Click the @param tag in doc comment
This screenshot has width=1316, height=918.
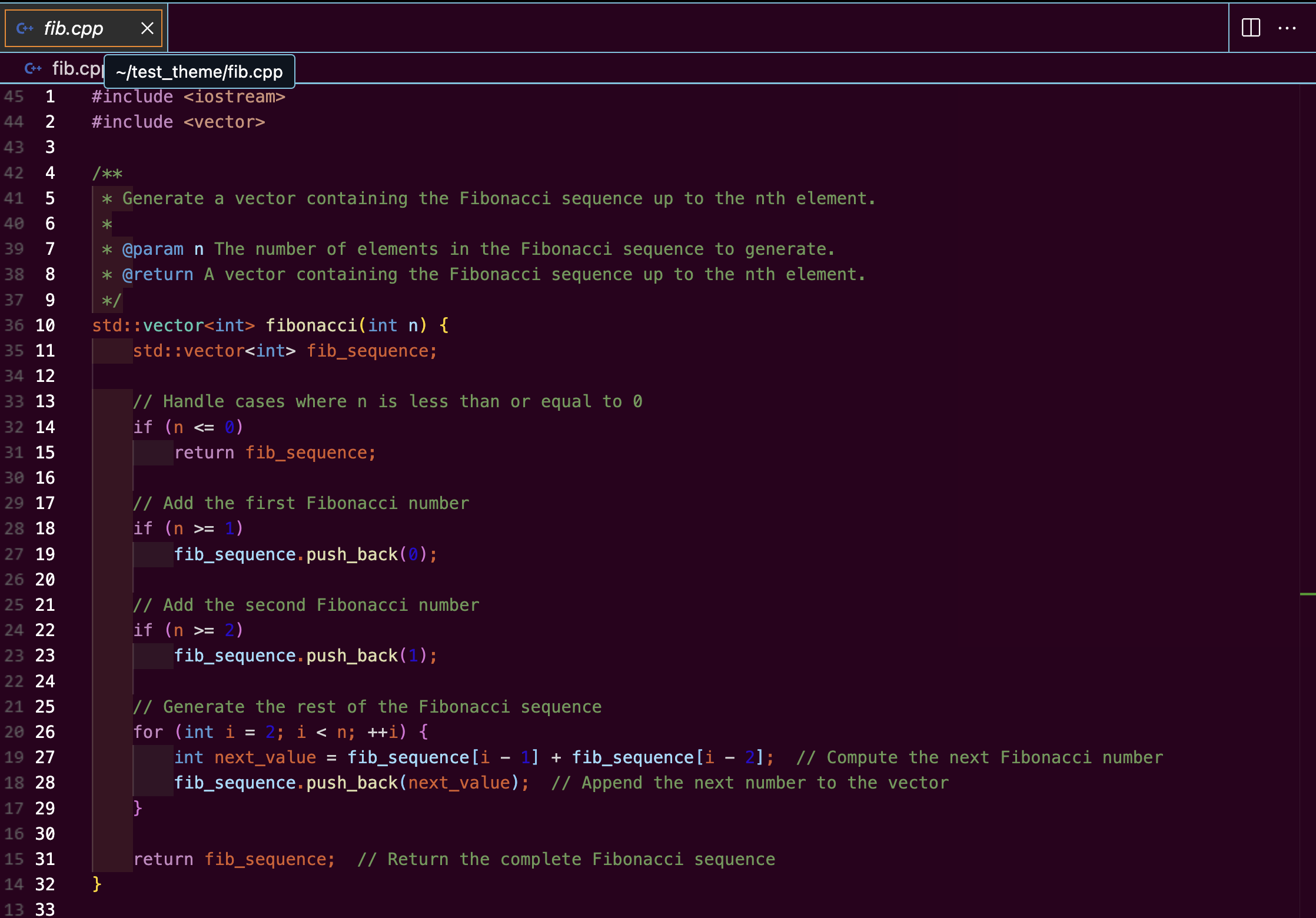pyautogui.click(x=153, y=250)
